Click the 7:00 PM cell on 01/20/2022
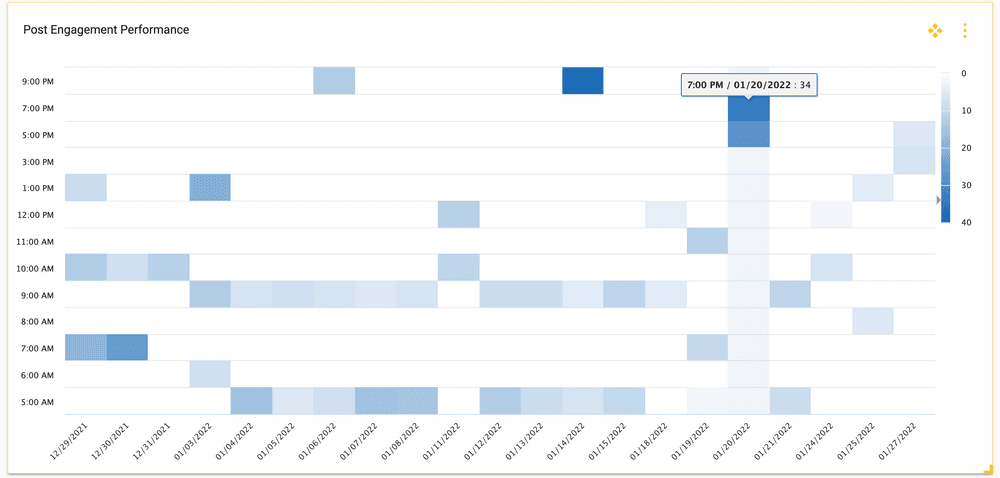1000x478 pixels. click(749, 109)
